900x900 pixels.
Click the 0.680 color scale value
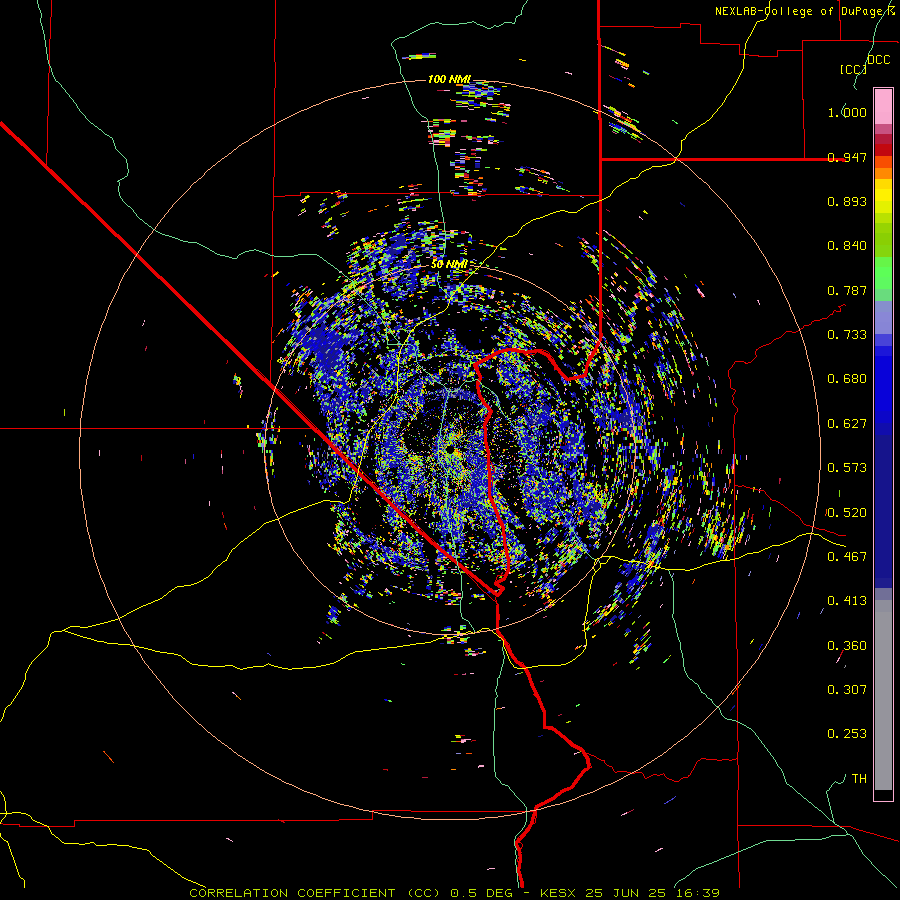coord(847,379)
